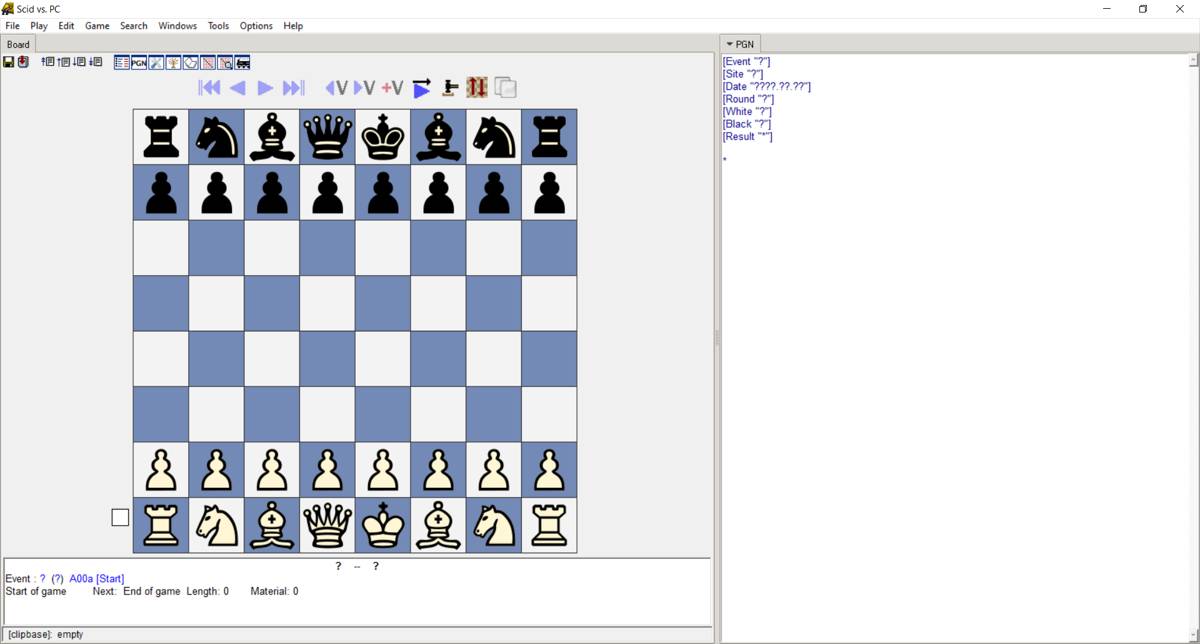
Task: Start trial mode with gavel icon
Action: pos(448,88)
